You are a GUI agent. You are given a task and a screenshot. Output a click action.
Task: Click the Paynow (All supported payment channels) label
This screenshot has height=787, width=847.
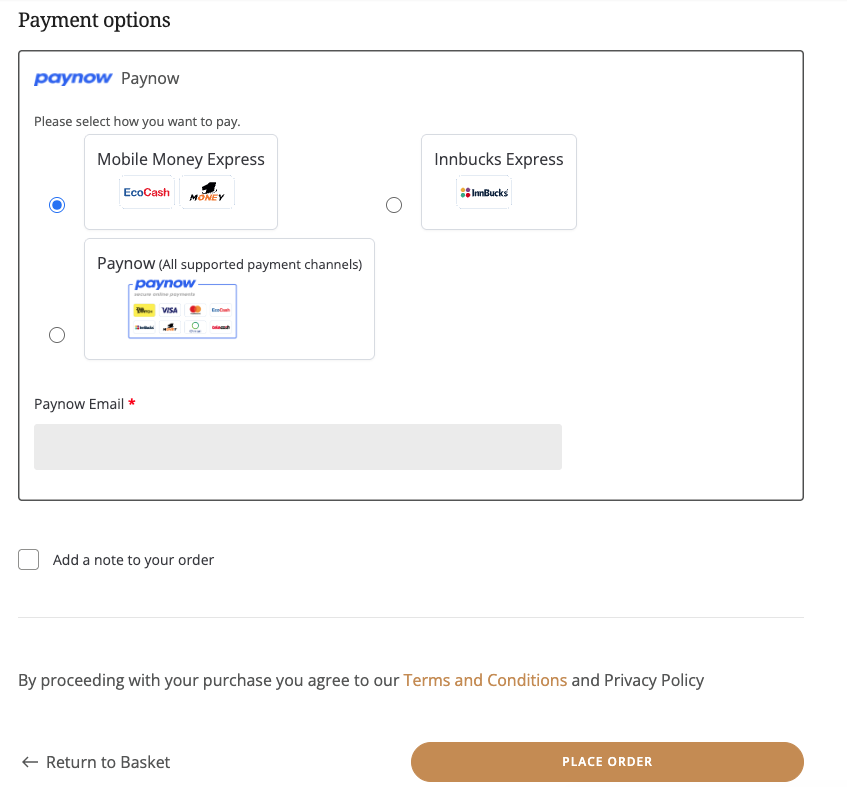click(x=229, y=264)
